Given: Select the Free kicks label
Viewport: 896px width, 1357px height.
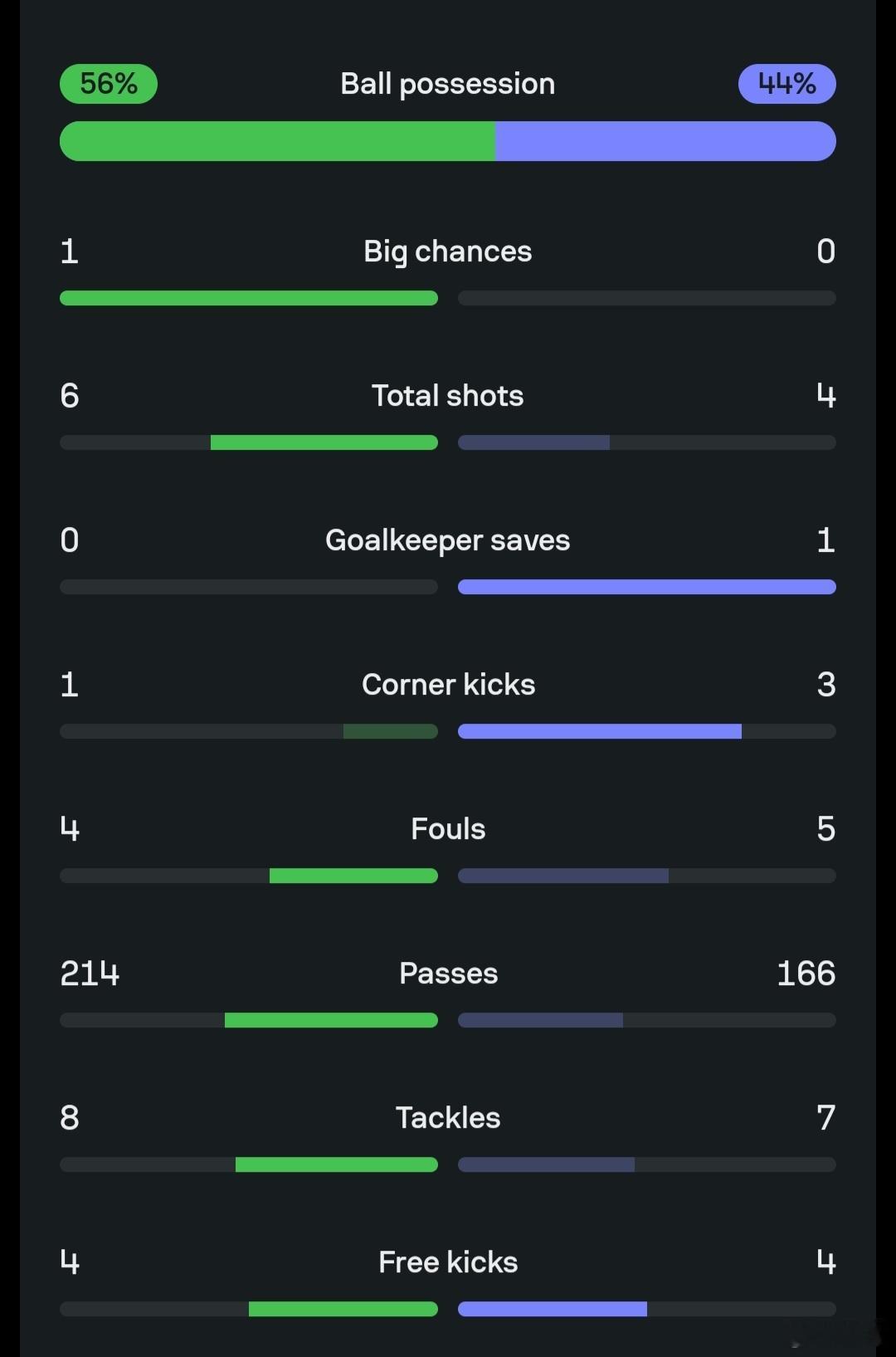Looking at the screenshot, I should pos(448,1262).
